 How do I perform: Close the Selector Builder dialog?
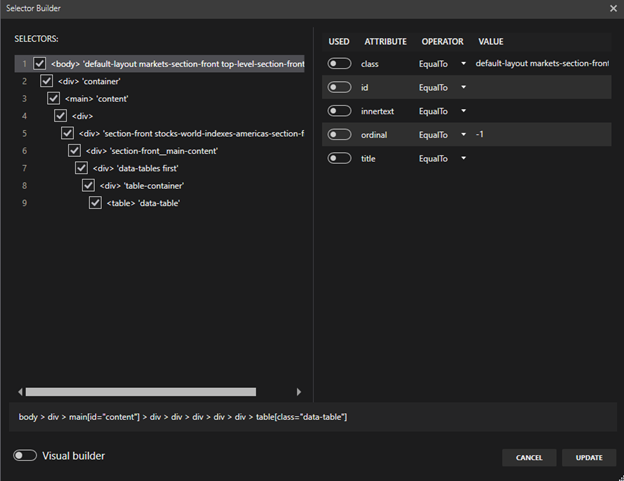tap(613, 8)
